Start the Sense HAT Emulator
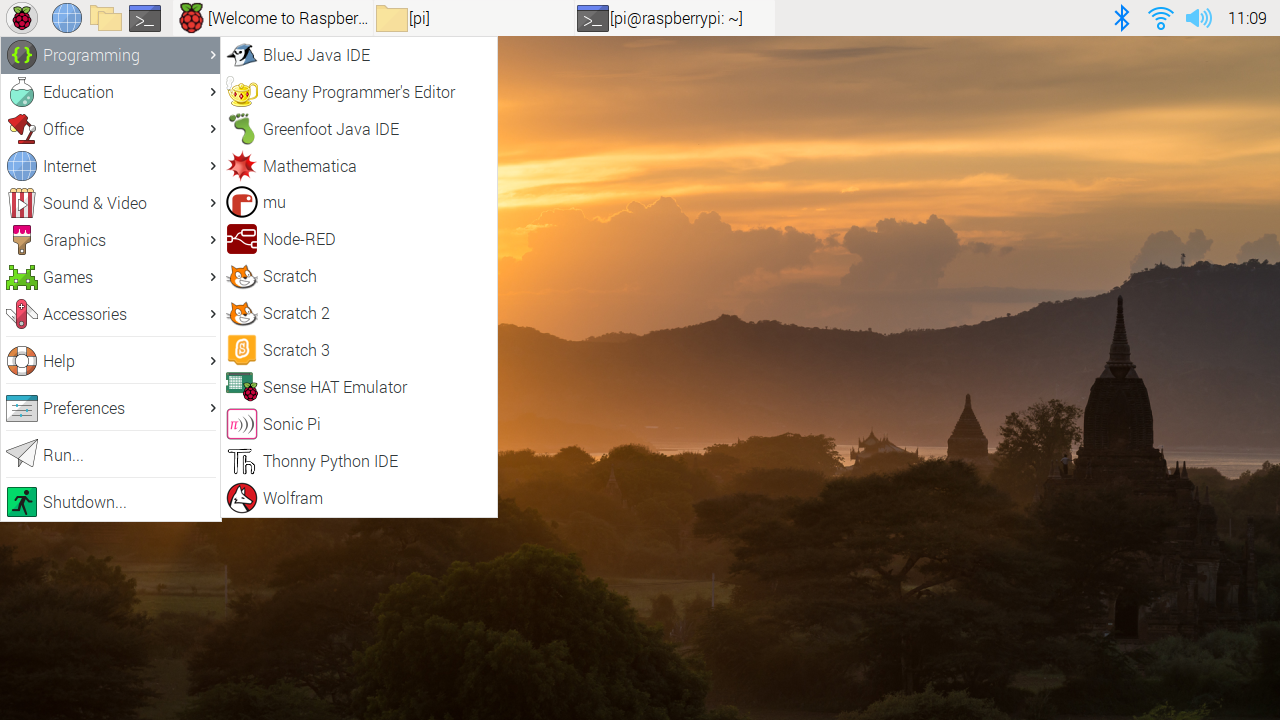Image resolution: width=1280 pixels, height=720 pixels. [x=335, y=387]
